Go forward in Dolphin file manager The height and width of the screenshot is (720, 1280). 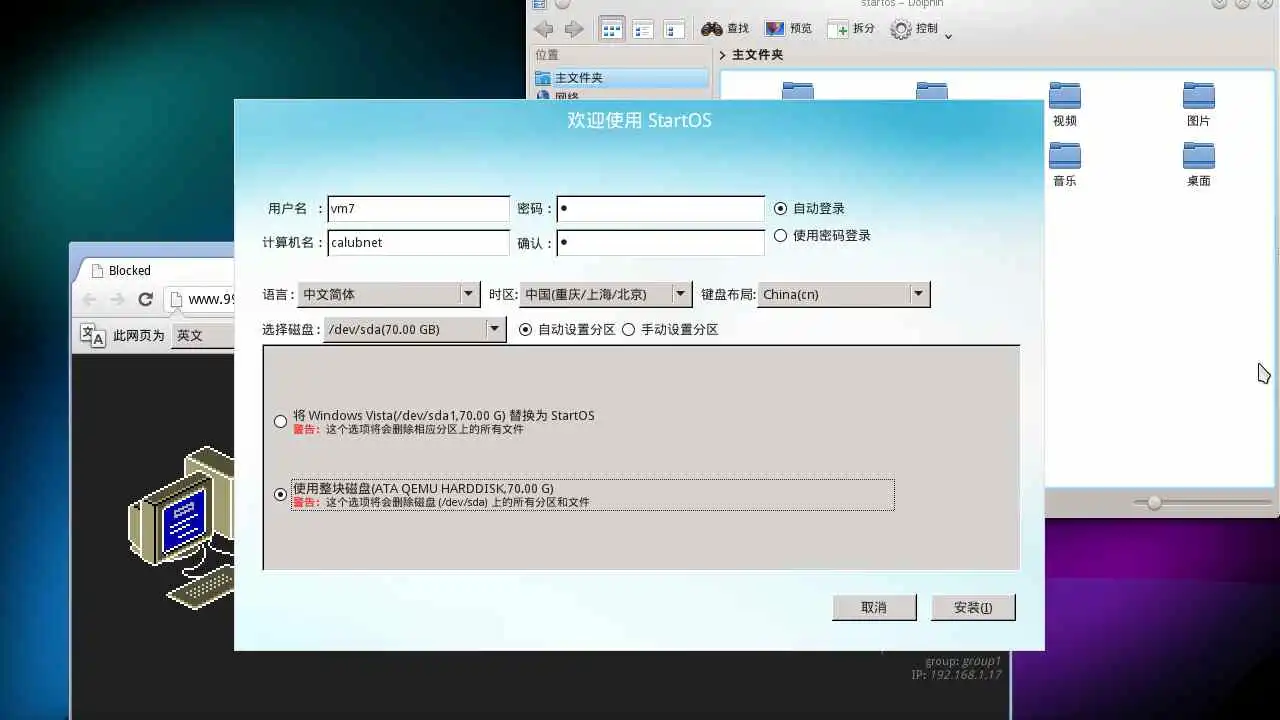click(x=573, y=29)
